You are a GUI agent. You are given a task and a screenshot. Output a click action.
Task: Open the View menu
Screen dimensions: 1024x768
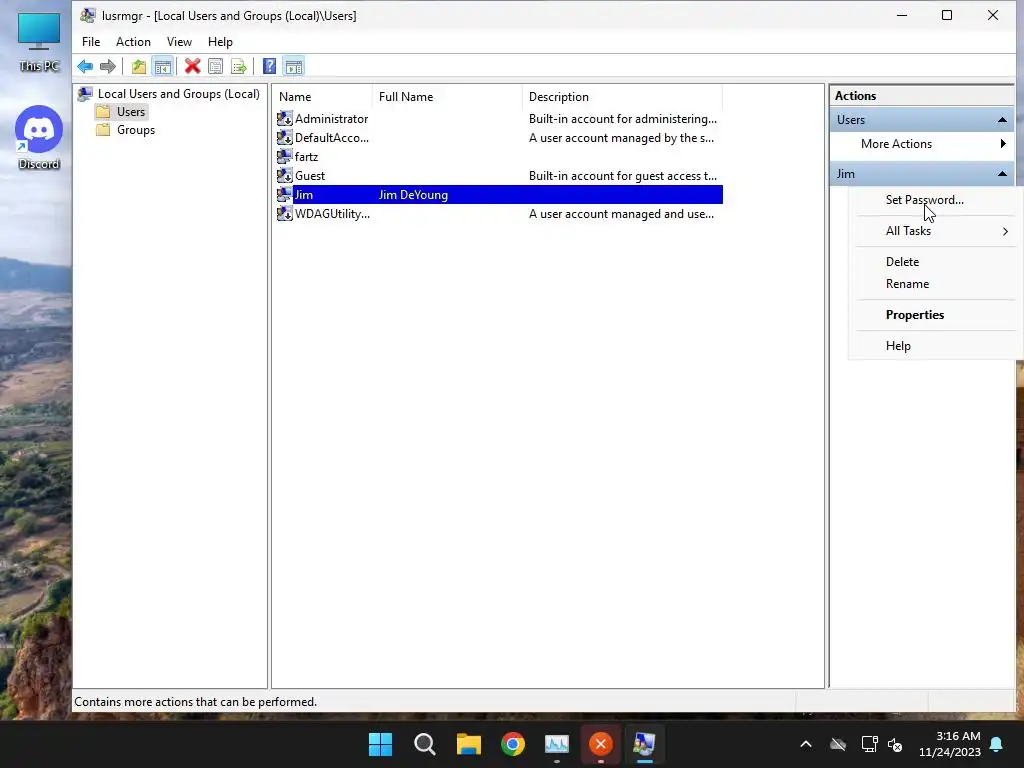(179, 42)
